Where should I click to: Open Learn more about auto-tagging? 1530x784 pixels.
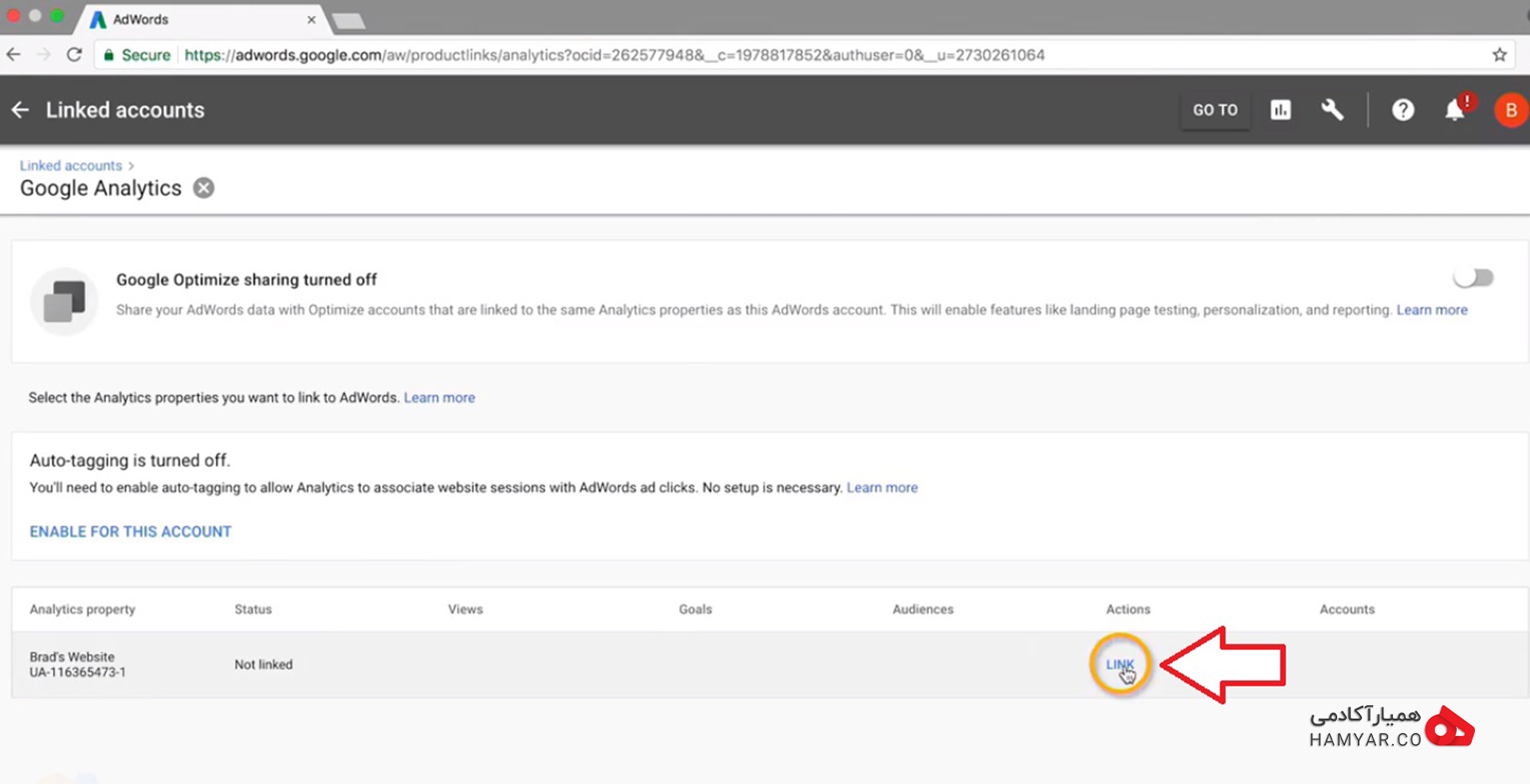coord(882,488)
